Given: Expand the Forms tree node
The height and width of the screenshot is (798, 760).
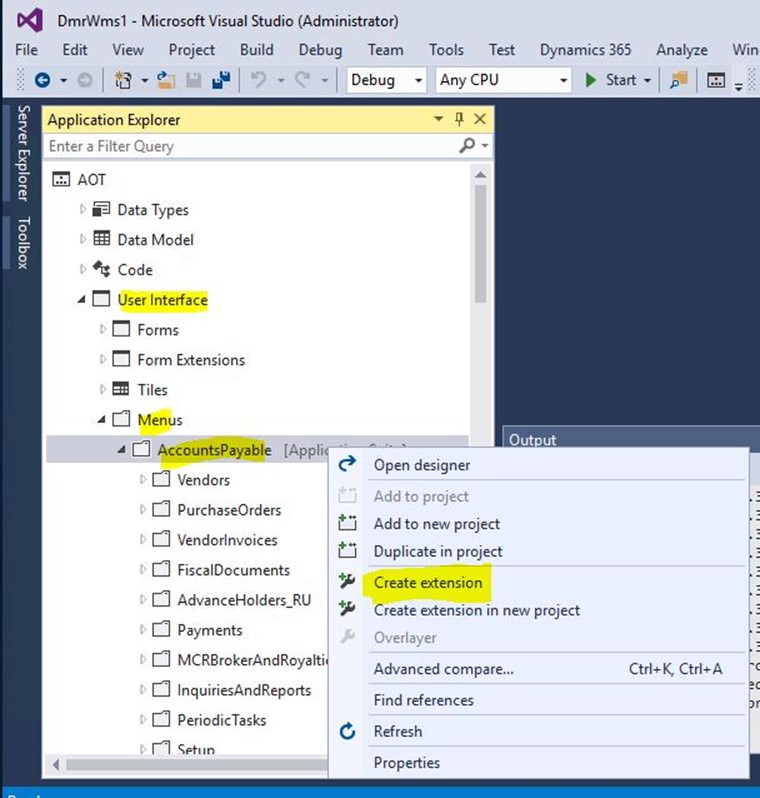Looking at the screenshot, I should point(102,329).
